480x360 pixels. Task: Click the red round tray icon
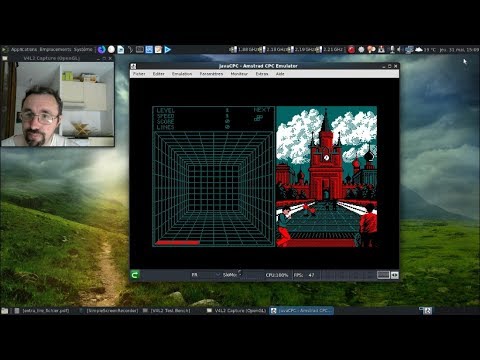point(351,50)
